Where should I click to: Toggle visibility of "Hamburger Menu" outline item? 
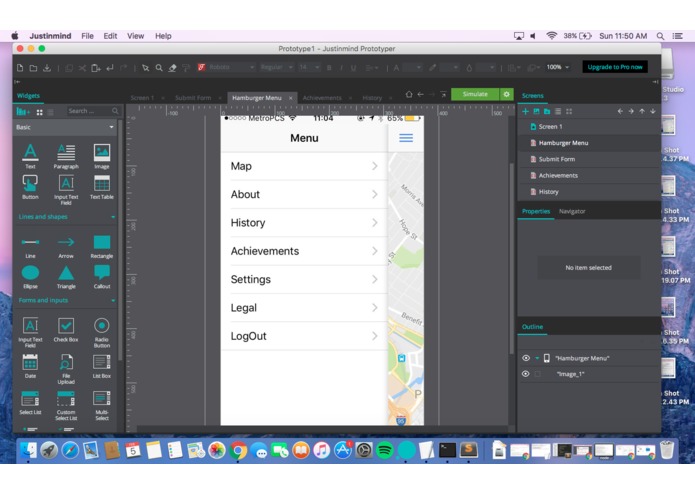tap(526, 358)
